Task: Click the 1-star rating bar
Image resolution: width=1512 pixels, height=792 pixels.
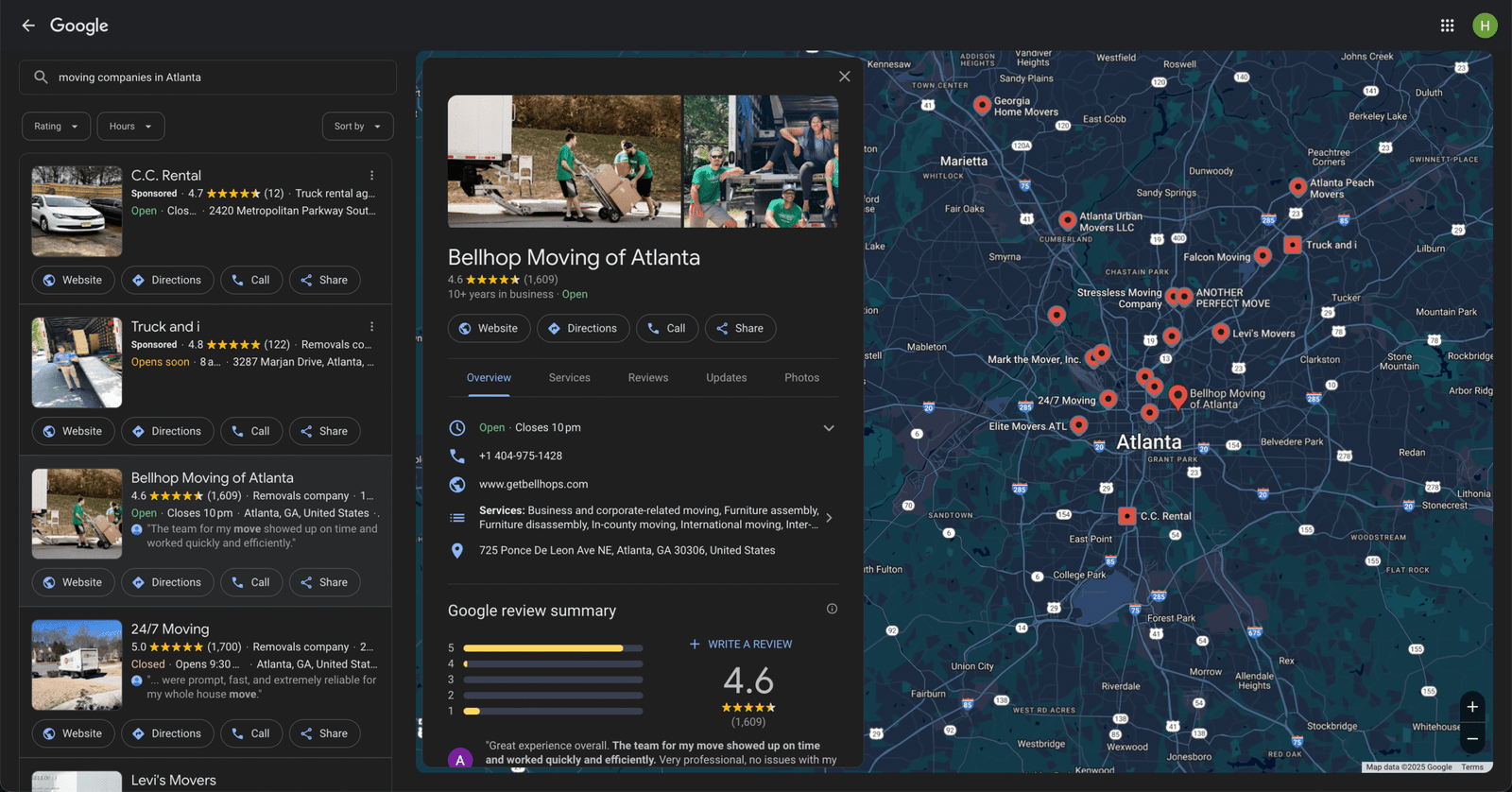Action: pos(553,711)
